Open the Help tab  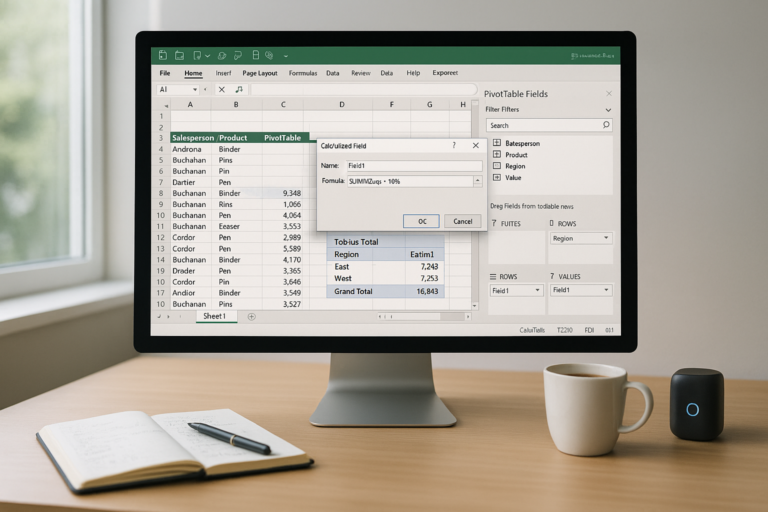pyautogui.click(x=413, y=73)
